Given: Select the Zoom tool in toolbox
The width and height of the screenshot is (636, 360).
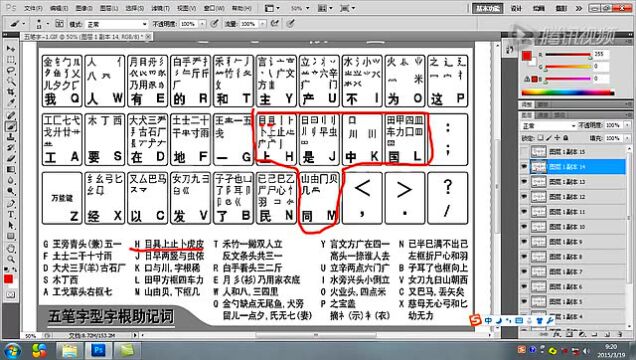Looking at the screenshot, I should pos(11,259).
